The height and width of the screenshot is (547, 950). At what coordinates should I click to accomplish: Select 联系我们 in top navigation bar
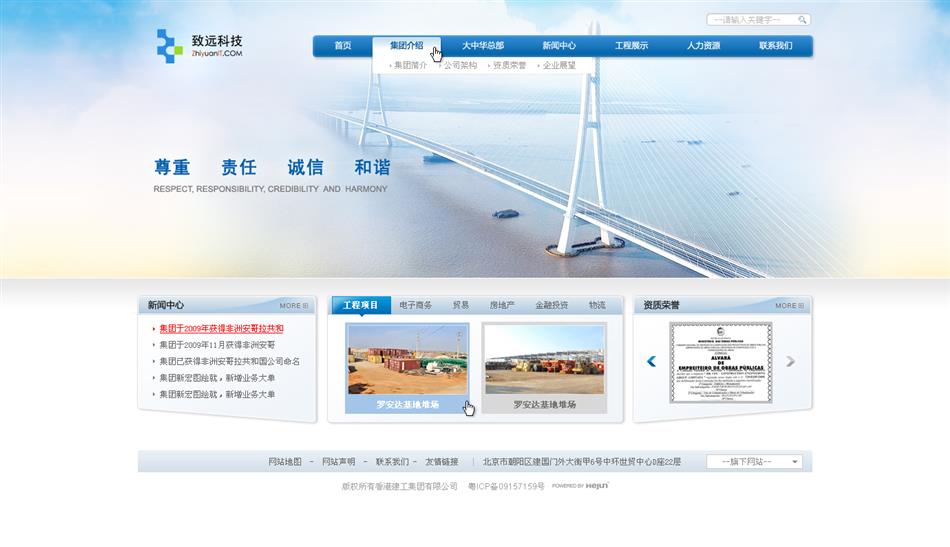tap(775, 46)
